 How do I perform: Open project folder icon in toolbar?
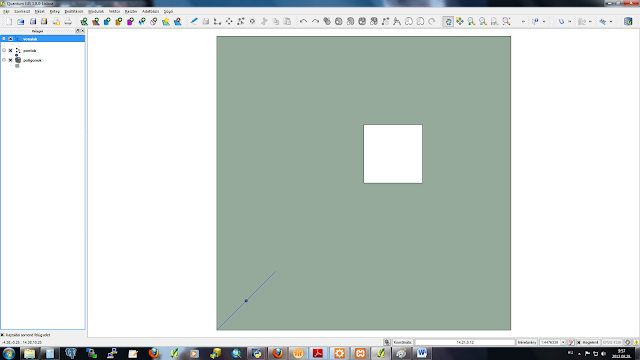[x=21, y=21]
